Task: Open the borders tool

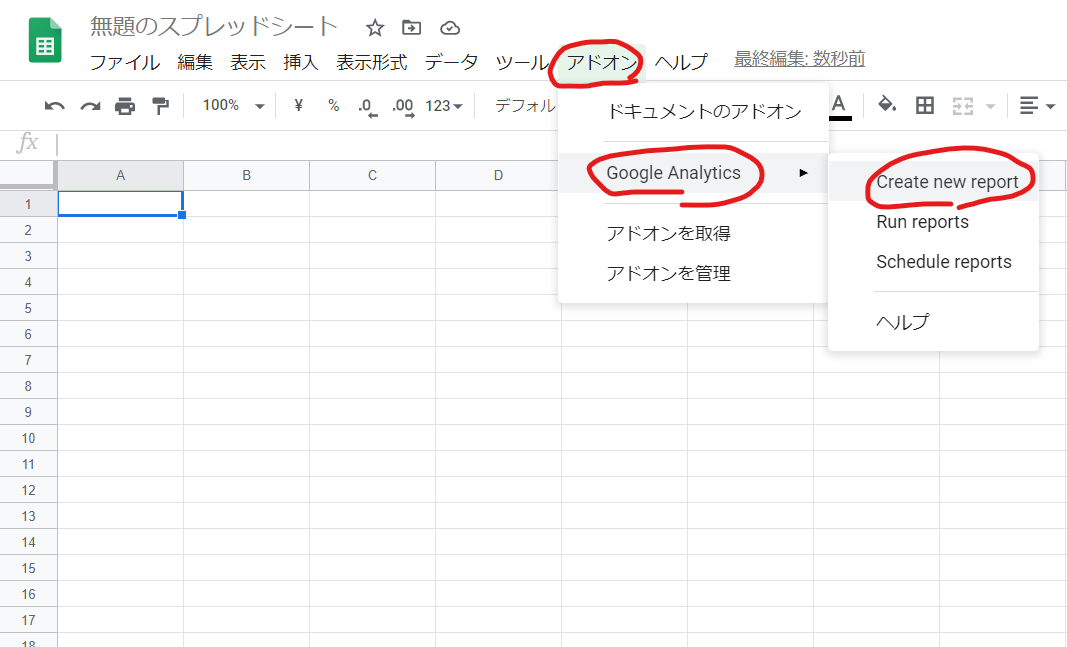Action: click(925, 105)
